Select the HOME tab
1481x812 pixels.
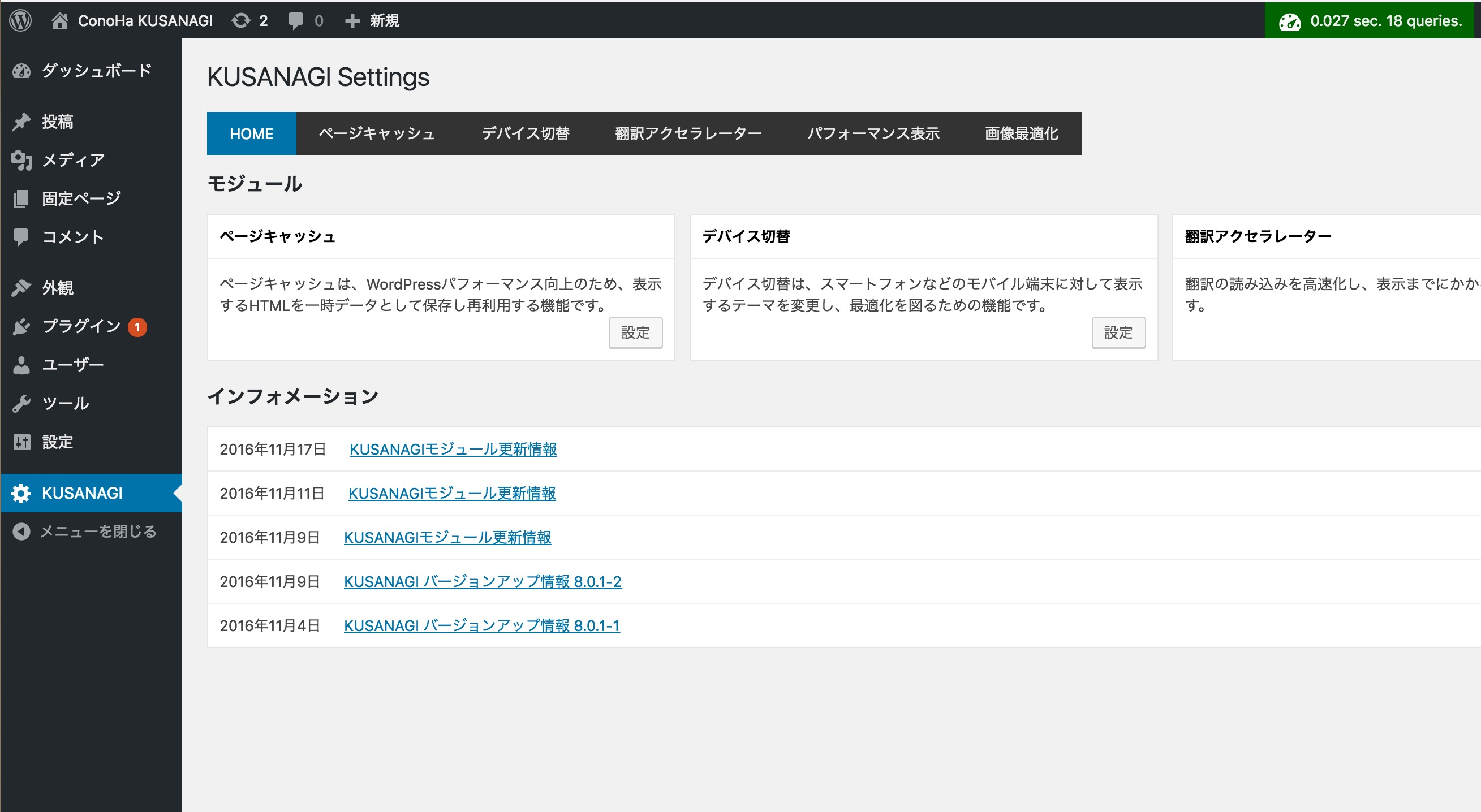point(251,133)
